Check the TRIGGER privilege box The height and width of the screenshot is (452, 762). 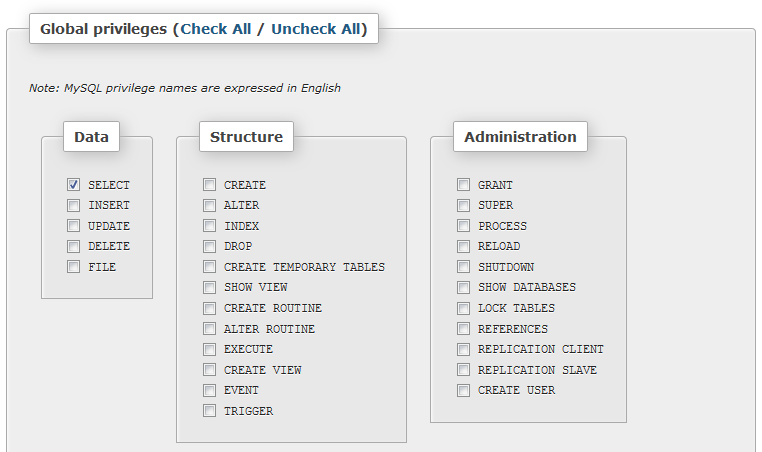tap(209, 411)
